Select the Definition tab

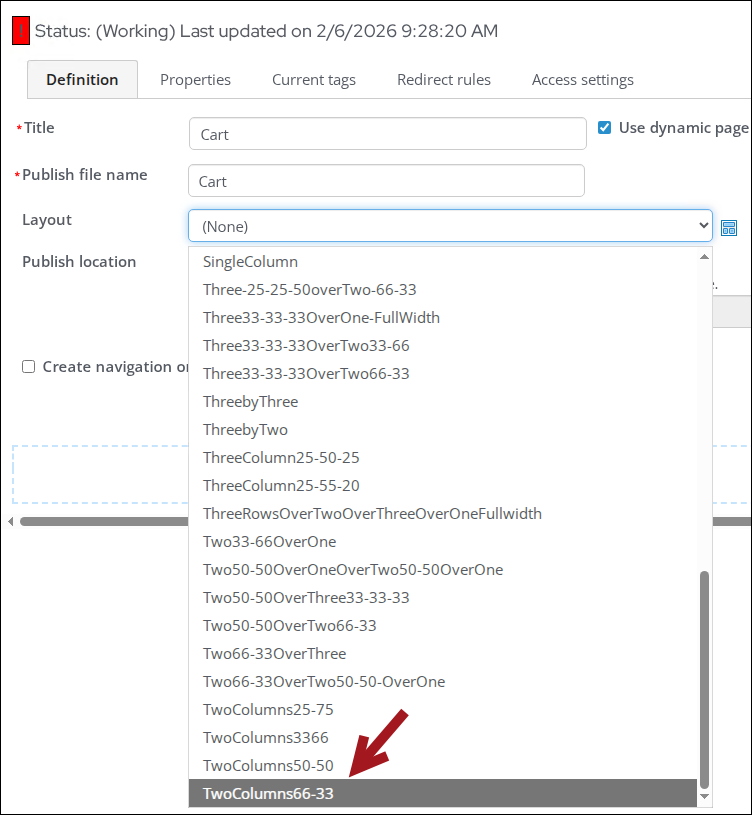pos(82,80)
